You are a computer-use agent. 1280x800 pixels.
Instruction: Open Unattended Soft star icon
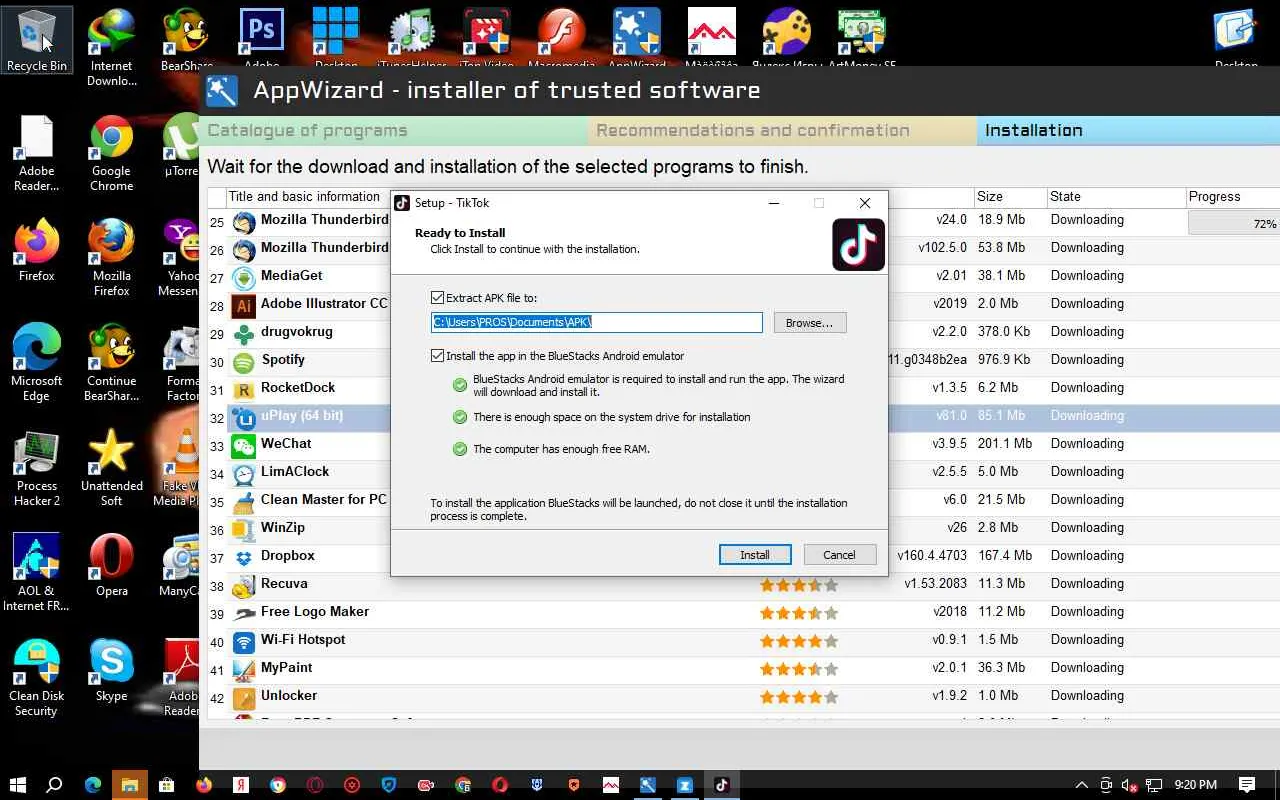tap(111, 467)
